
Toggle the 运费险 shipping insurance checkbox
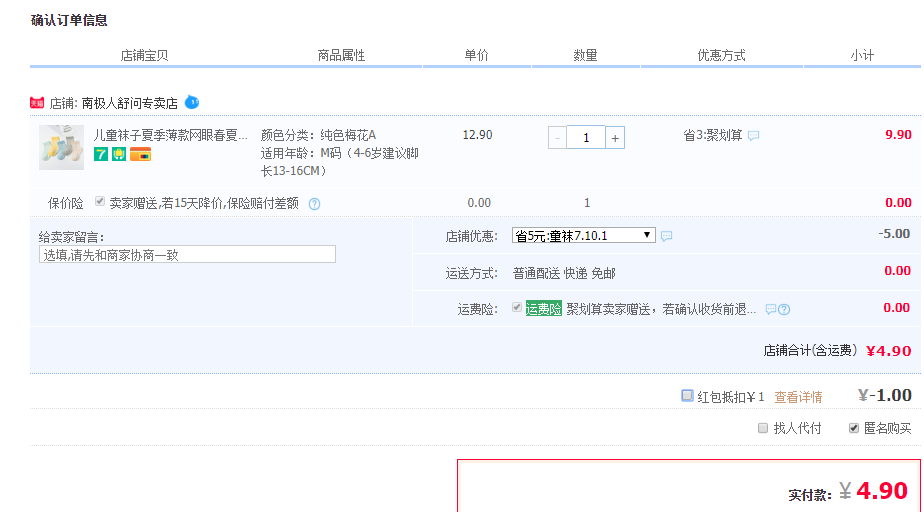click(x=517, y=308)
